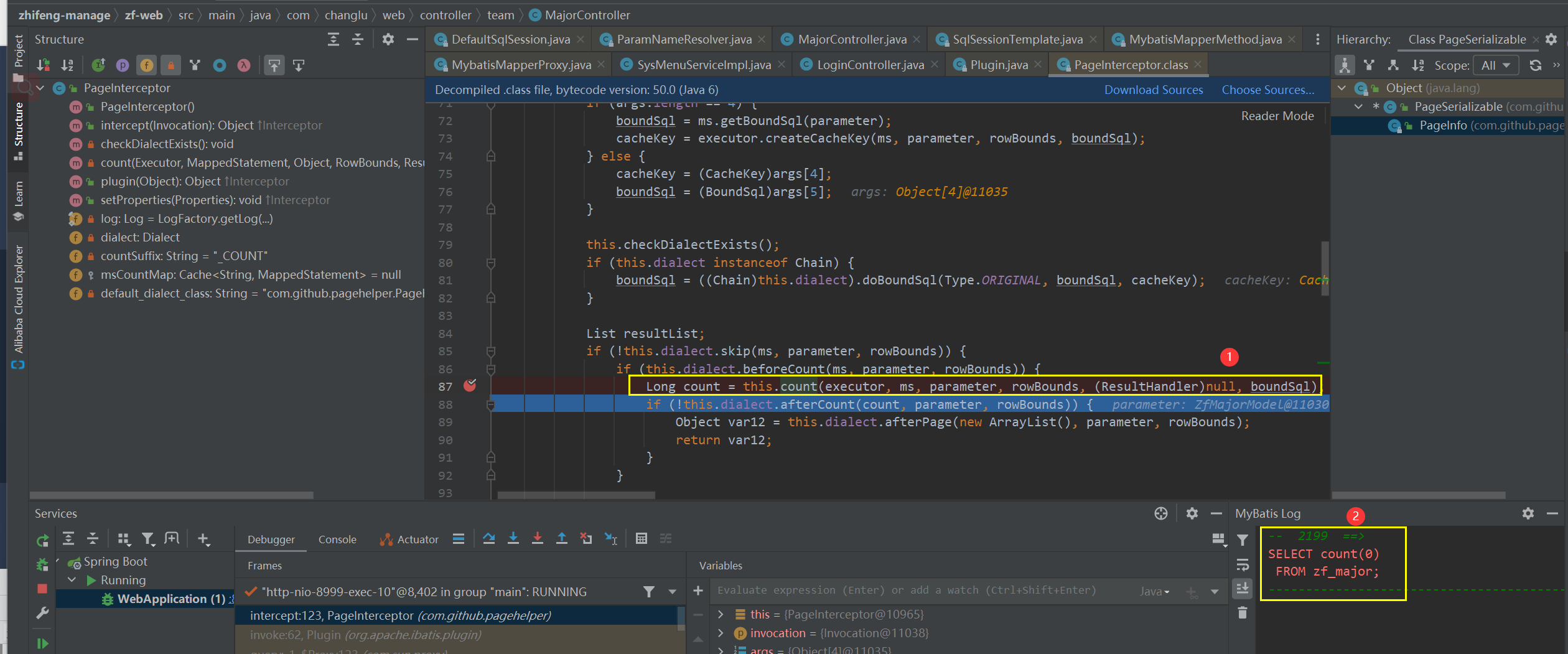Click Autoscroll from Source icon in Structure

click(299, 65)
